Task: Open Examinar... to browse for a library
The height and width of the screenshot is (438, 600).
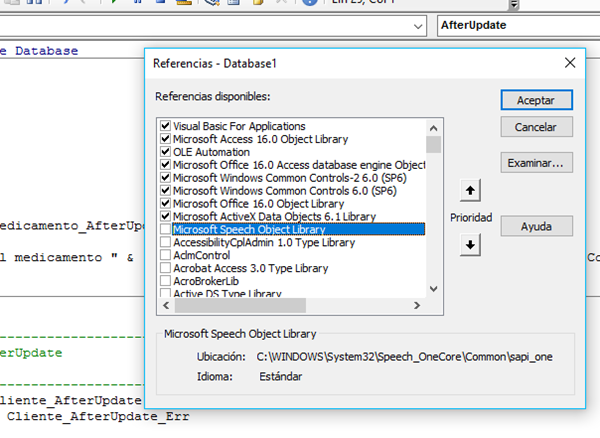Action: pos(536,163)
